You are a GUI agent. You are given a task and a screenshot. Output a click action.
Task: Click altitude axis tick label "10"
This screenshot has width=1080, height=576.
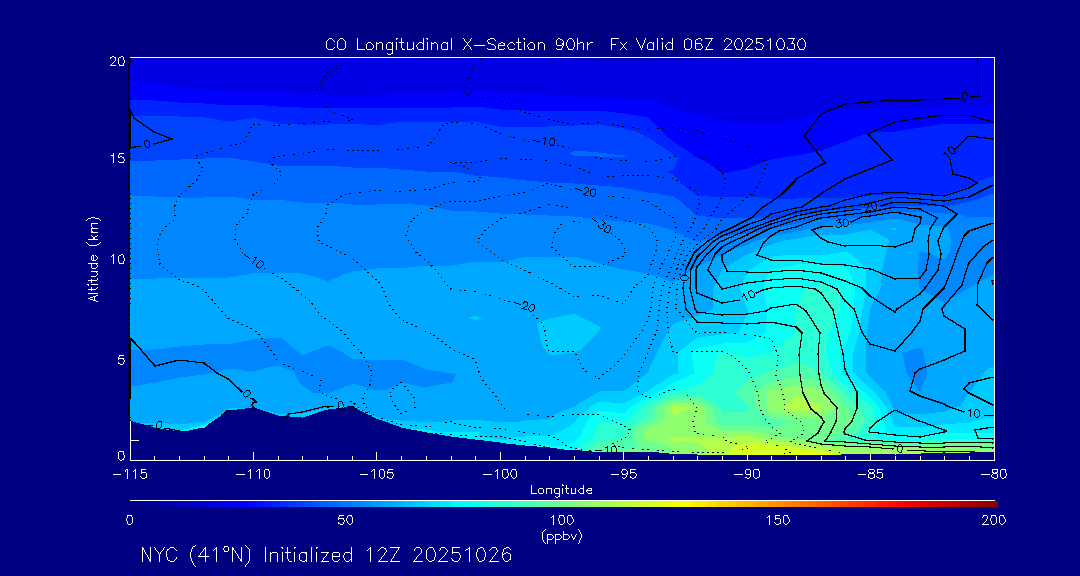pos(116,258)
